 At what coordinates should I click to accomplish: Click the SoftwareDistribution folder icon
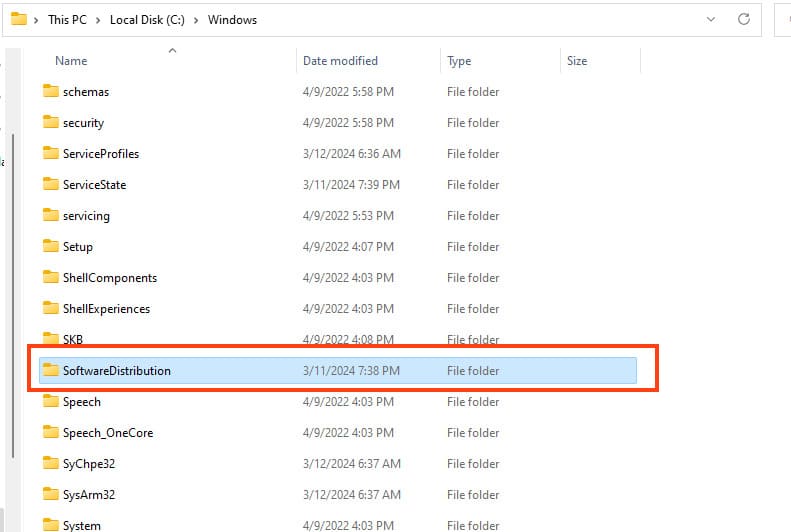pyautogui.click(x=51, y=370)
